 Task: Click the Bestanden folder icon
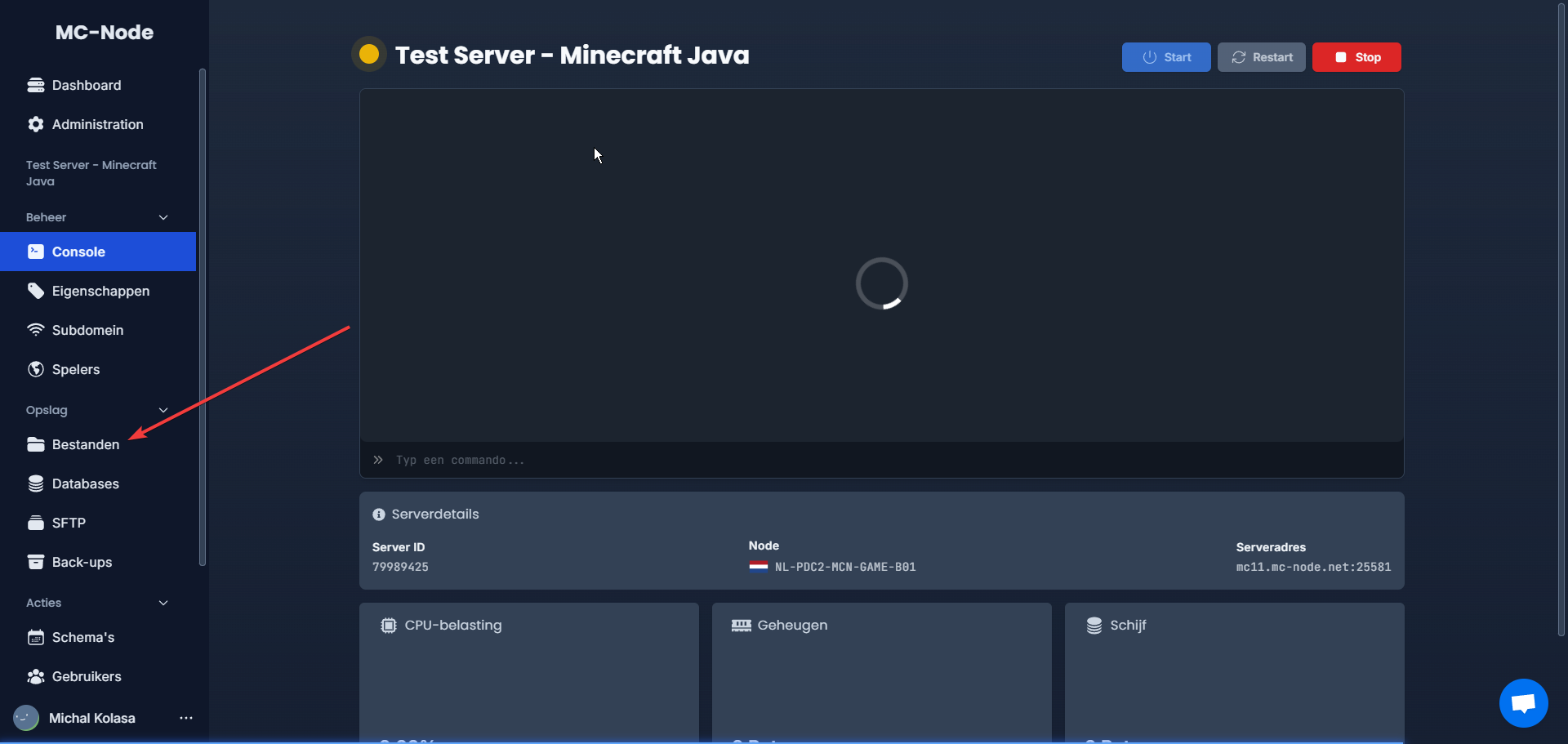35,444
